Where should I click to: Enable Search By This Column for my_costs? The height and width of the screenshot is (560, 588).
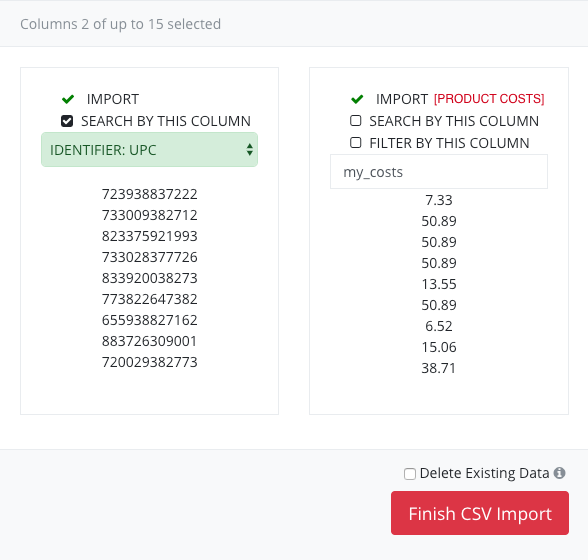356,121
